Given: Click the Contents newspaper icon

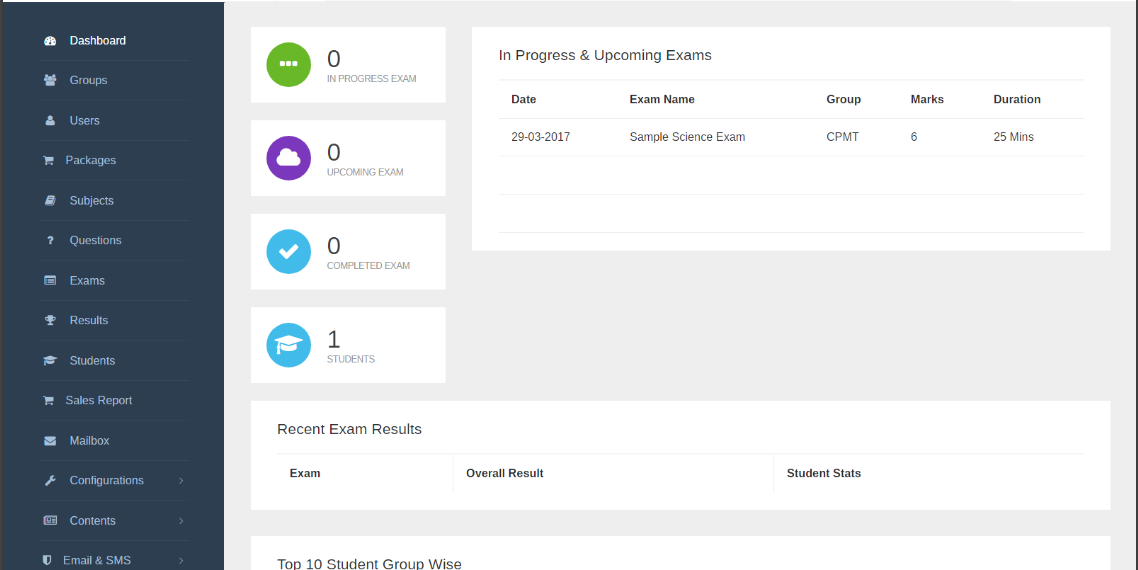Looking at the screenshot, I should [x=50, y=521].
